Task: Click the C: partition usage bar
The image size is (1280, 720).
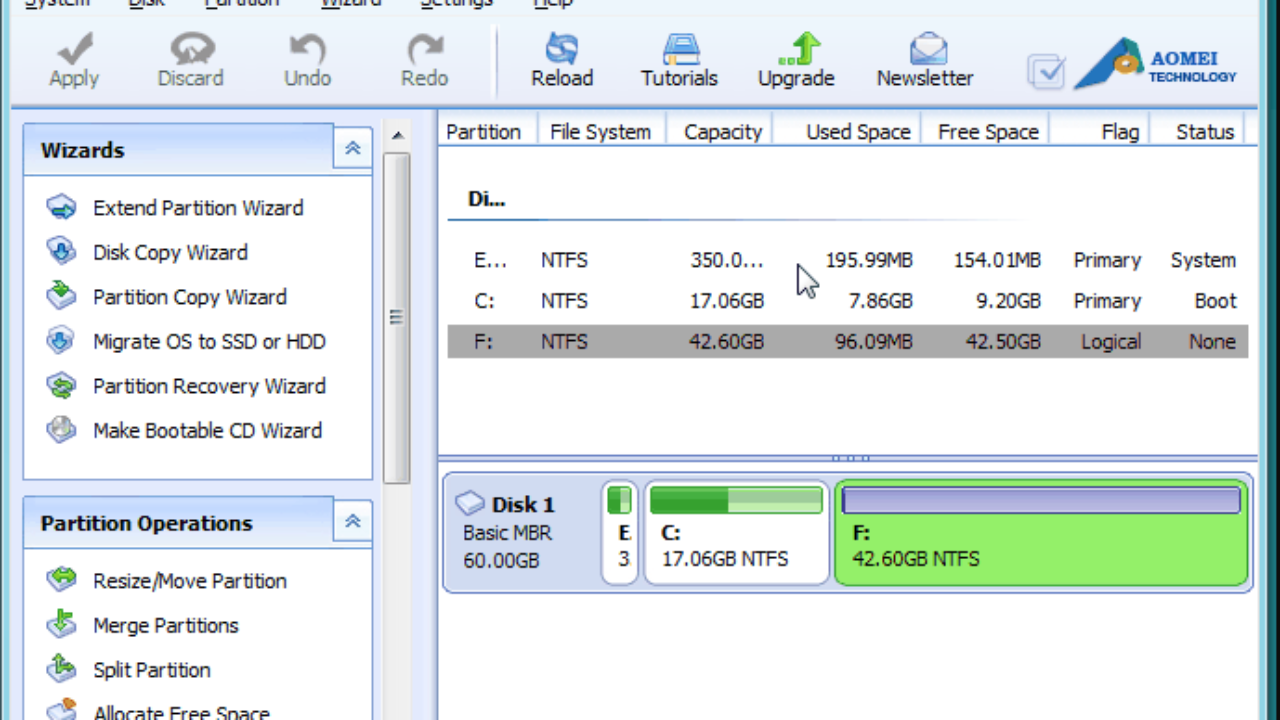Action: (735, 500)
